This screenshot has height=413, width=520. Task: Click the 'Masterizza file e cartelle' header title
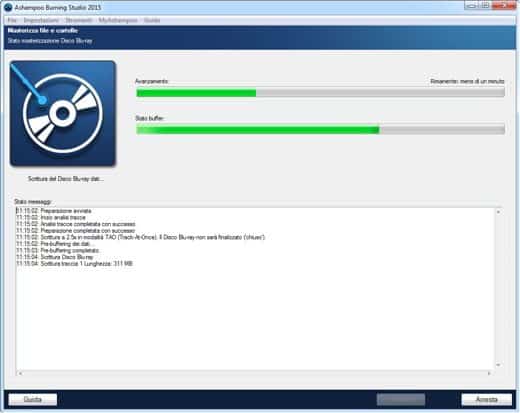click(43, 31)
